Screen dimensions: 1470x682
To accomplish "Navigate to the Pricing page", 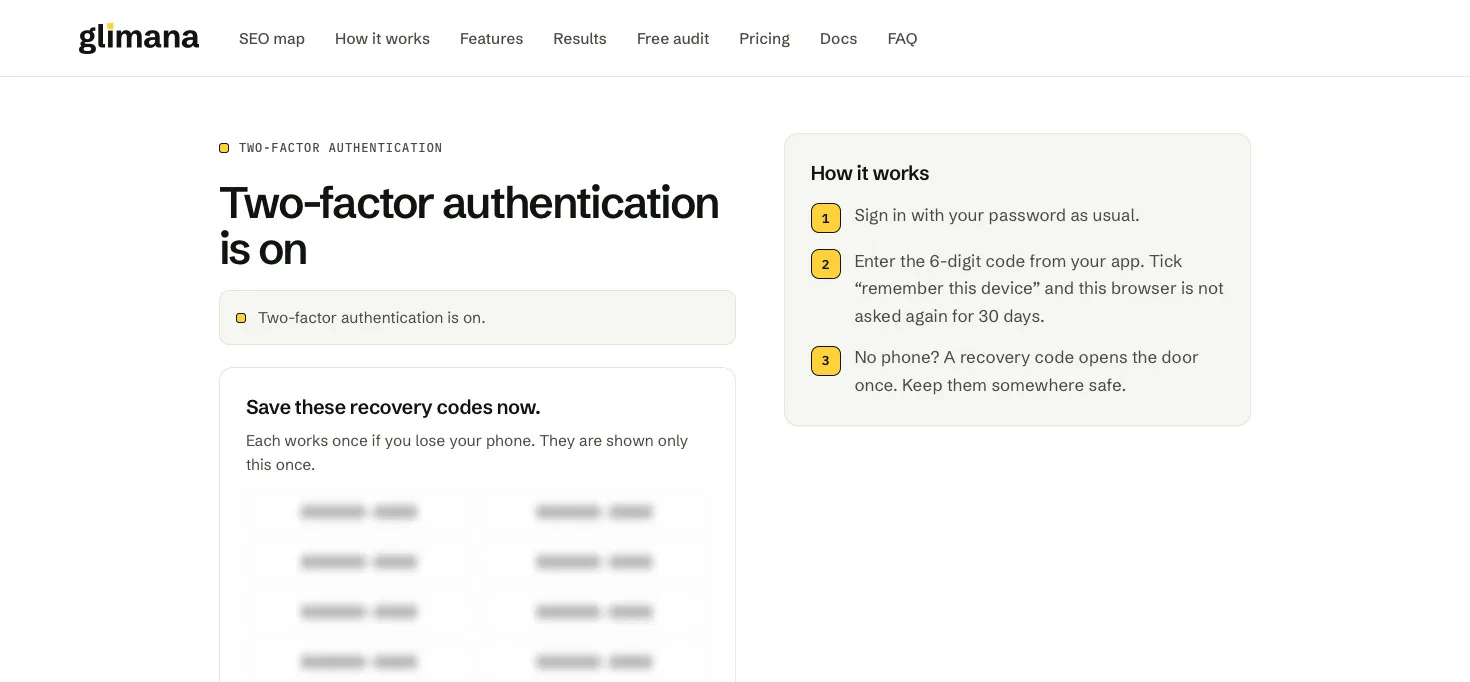I will tap(764, 39).
